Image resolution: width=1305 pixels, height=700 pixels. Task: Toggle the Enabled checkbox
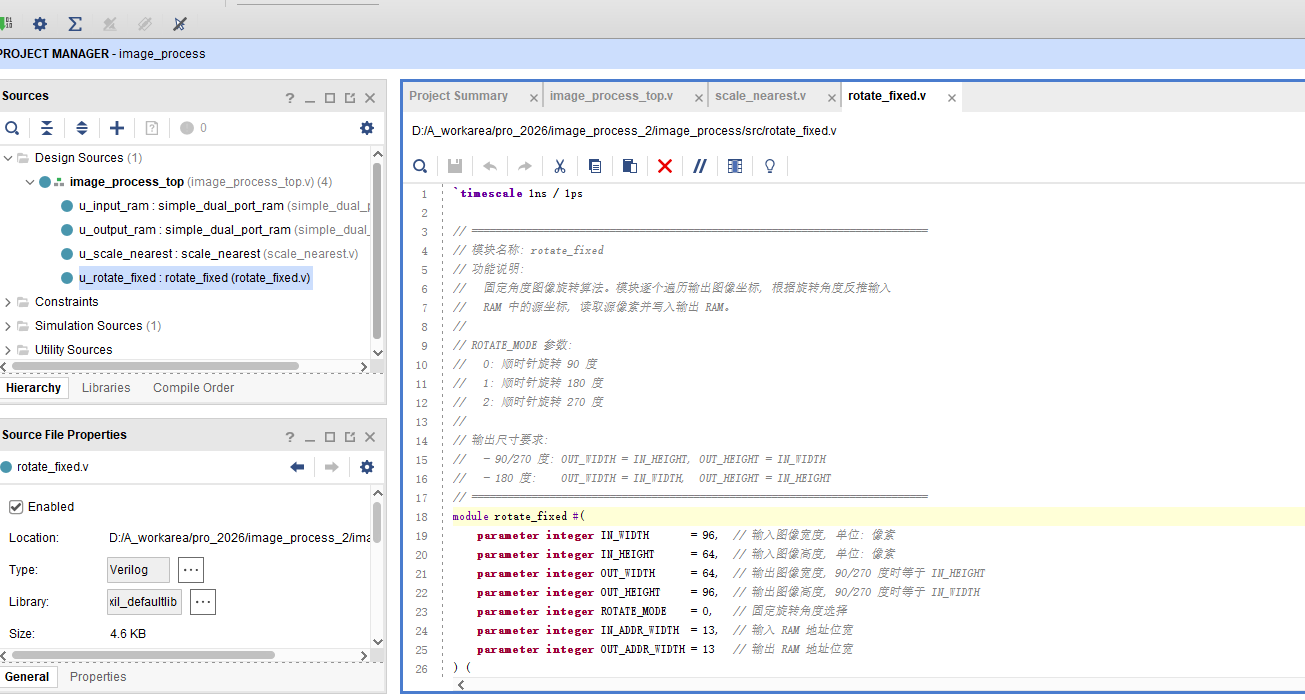(16, 507)
